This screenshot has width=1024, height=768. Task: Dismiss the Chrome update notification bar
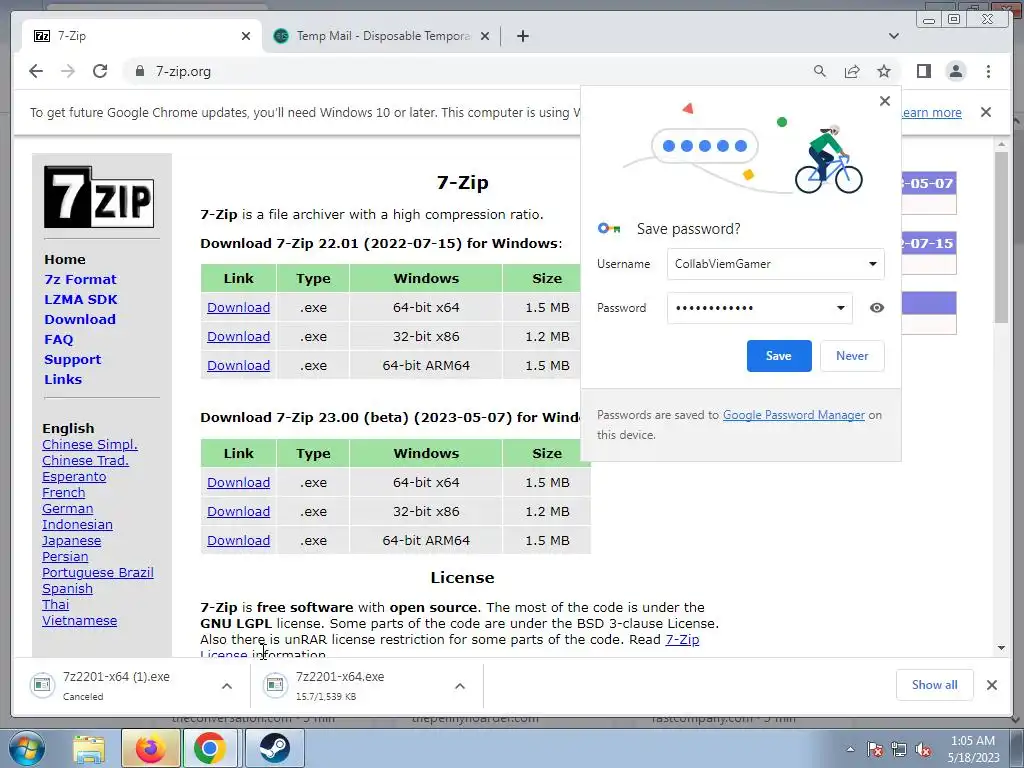pos(985,112)
